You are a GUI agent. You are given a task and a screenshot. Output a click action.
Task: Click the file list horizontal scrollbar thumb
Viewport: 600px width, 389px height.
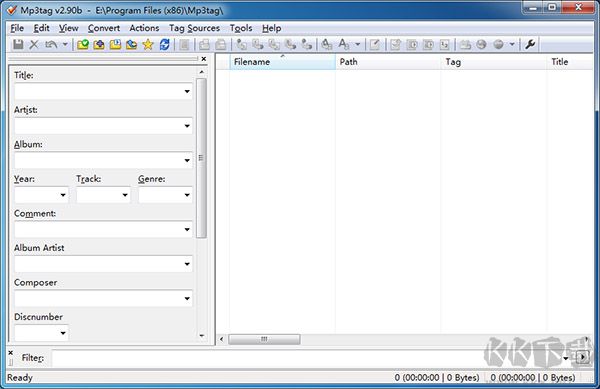264,339
